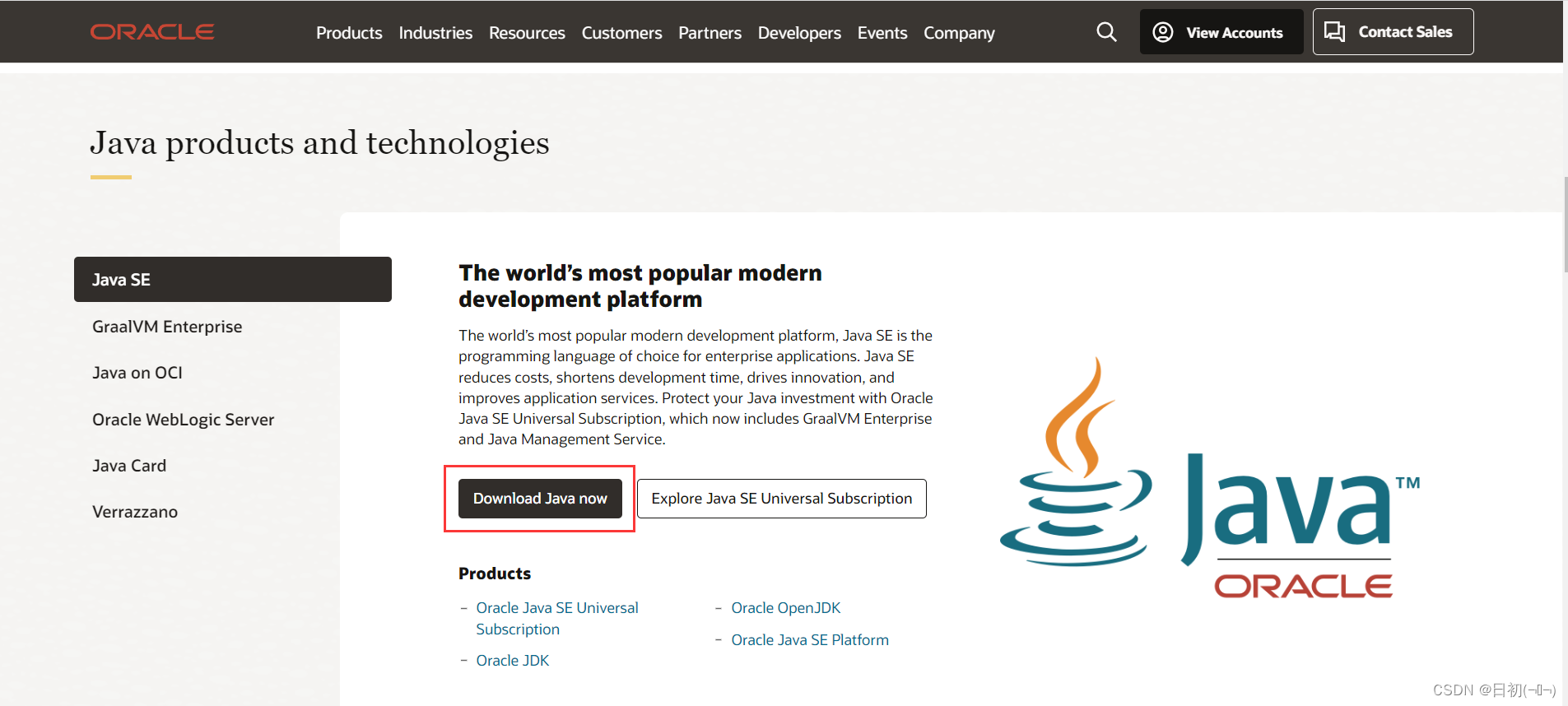Open the Customers menu
This screenshot has height=706, width=1568.
621,33
